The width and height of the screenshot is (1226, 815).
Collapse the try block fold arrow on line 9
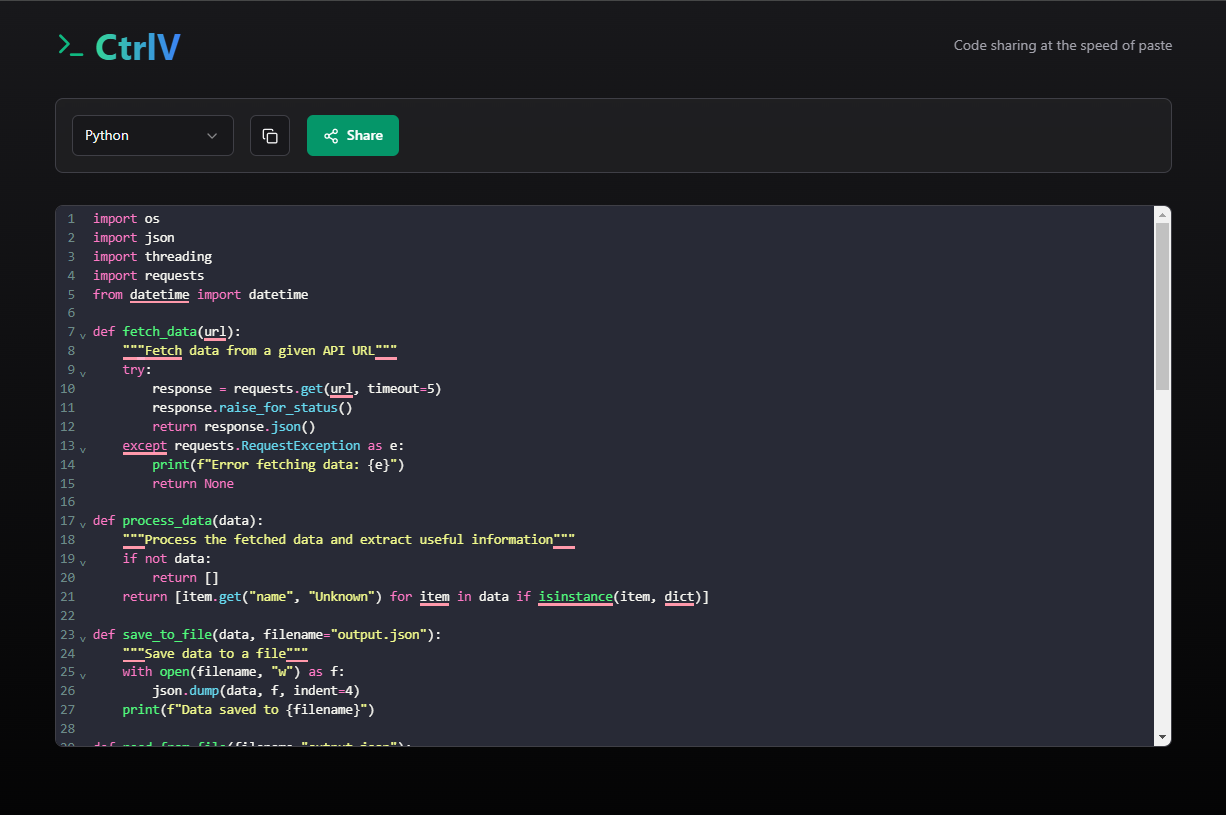pos(83,372)
